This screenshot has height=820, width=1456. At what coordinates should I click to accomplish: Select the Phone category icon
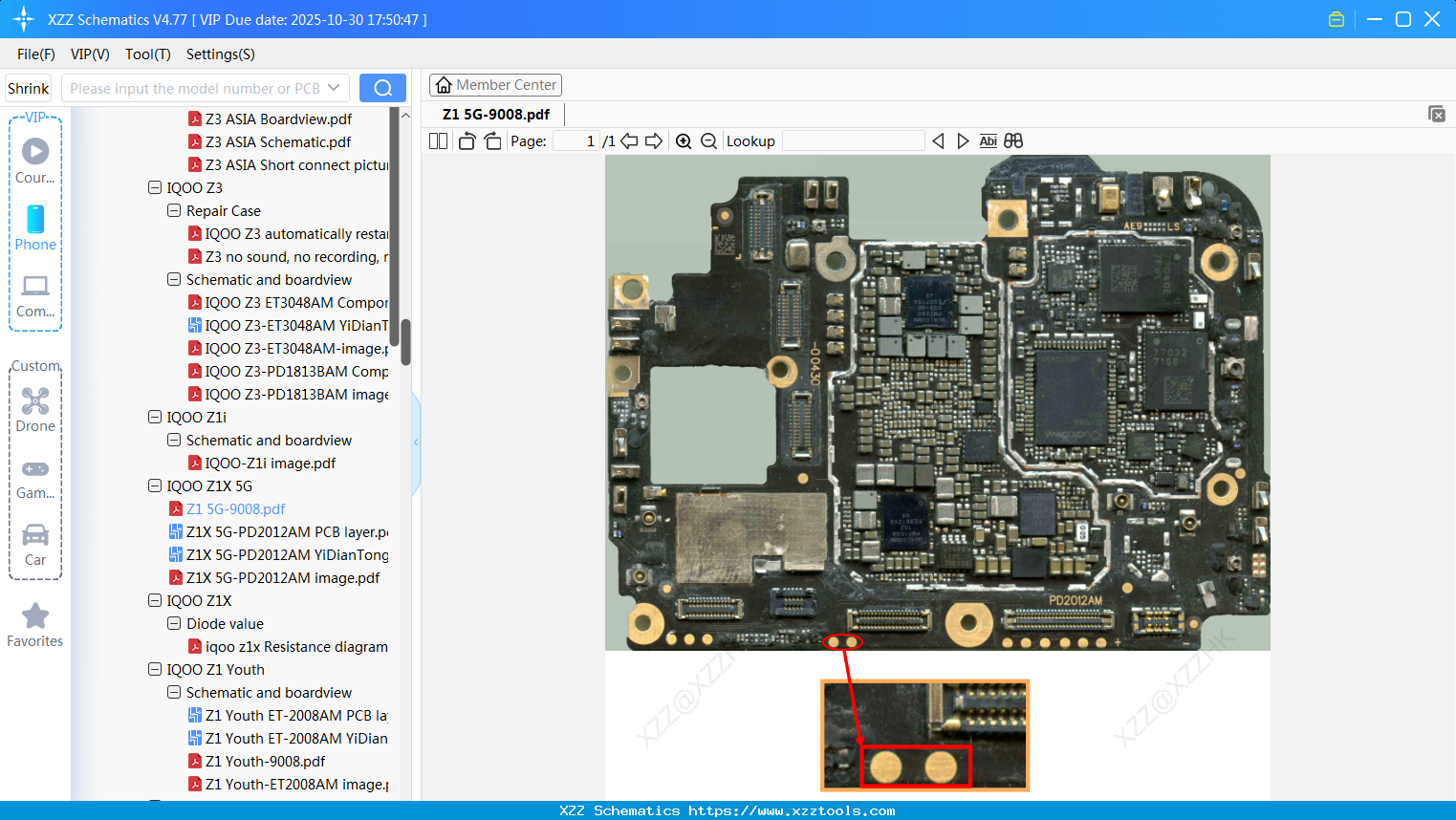click(x=35, y=227)
